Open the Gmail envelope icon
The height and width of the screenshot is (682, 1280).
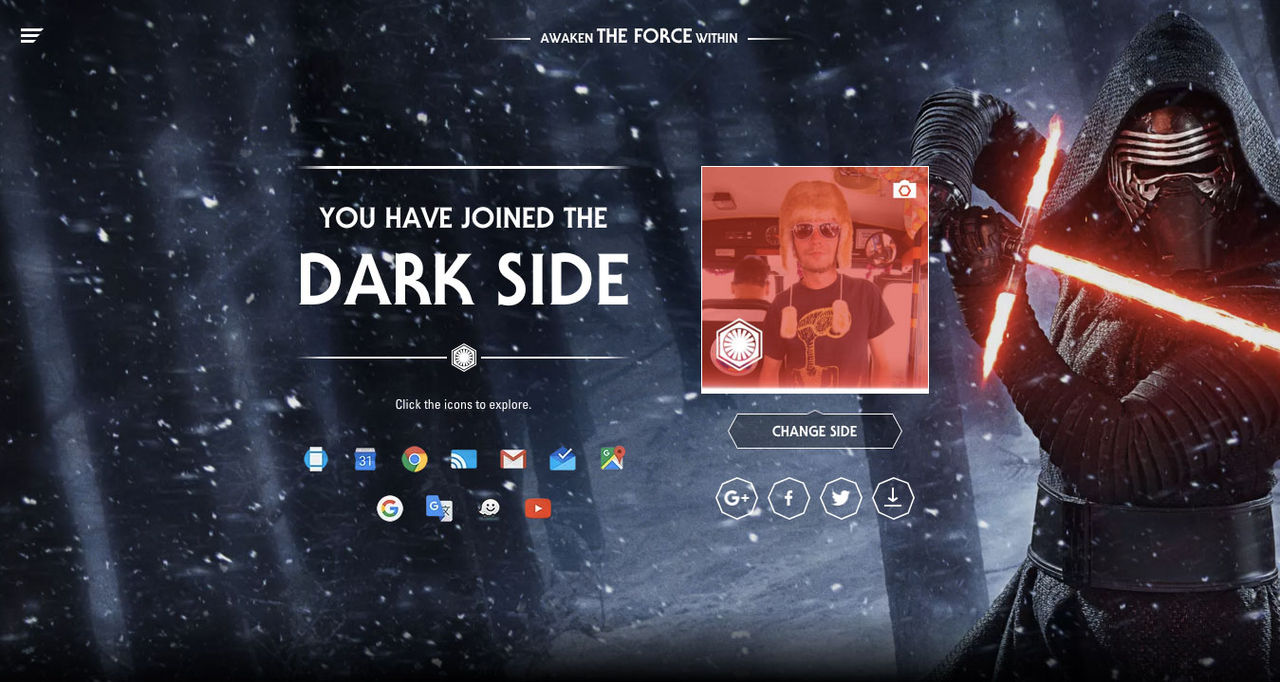[x=513, y=459]
